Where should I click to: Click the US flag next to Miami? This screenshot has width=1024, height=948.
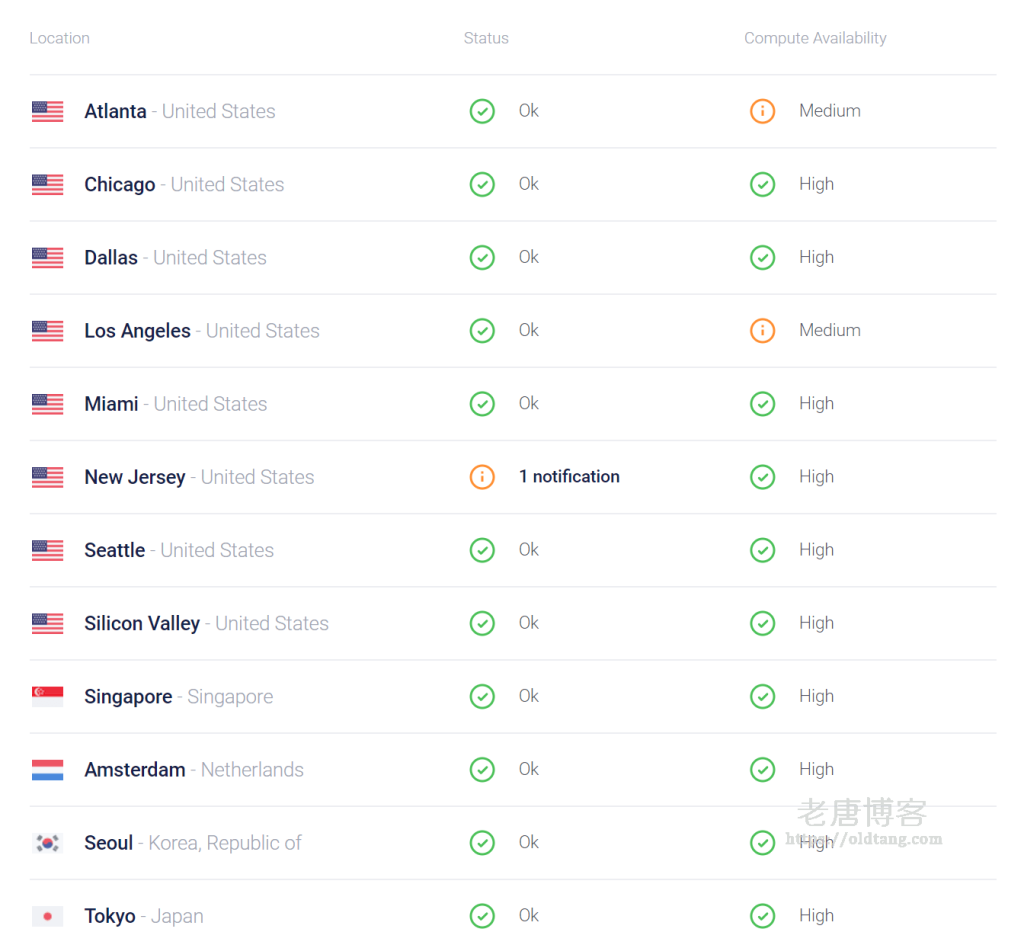click(48, 404)
